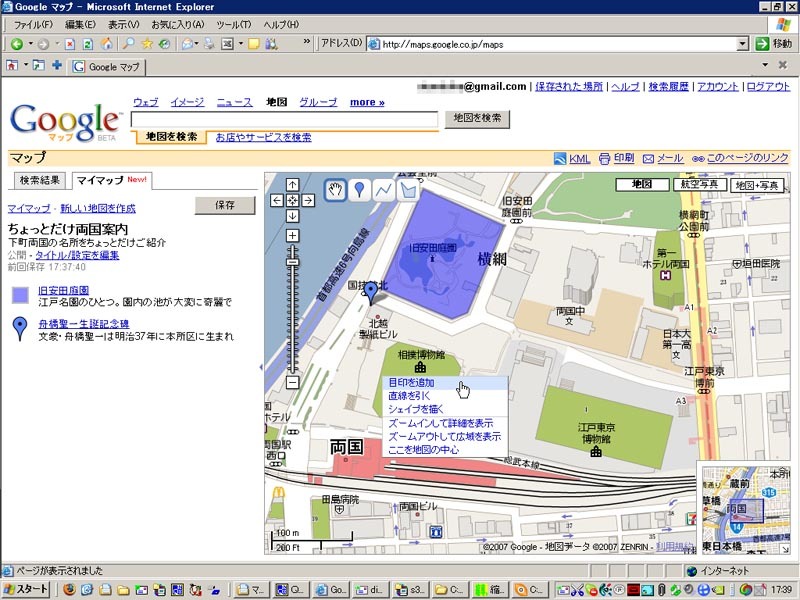Open Favorites star in IE toolbar
800x600 pixels.
(x=147, y=44)
